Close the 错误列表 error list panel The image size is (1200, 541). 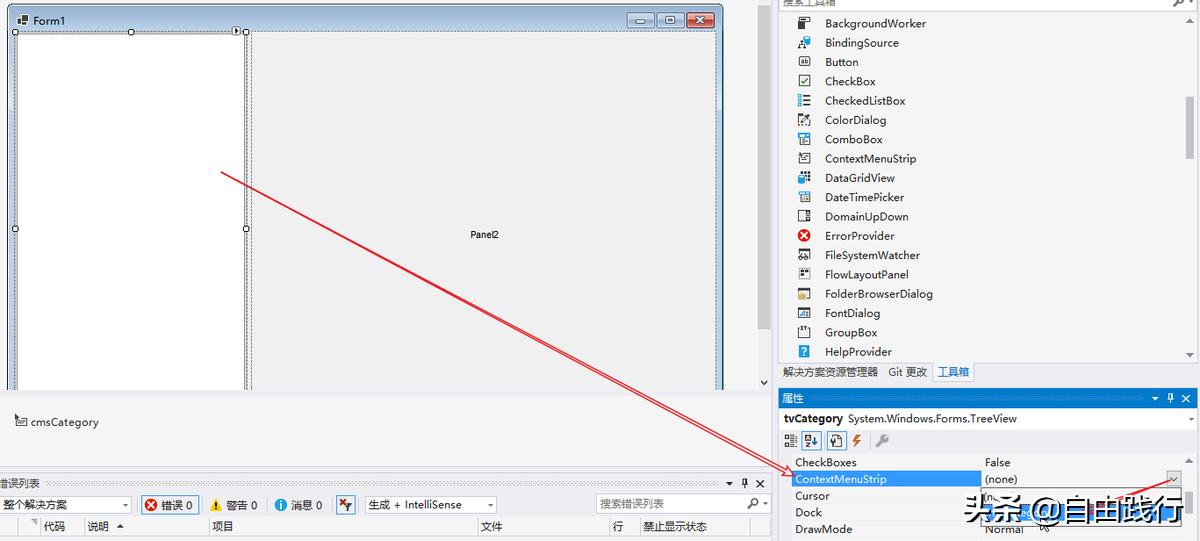[x=760, y=484]
